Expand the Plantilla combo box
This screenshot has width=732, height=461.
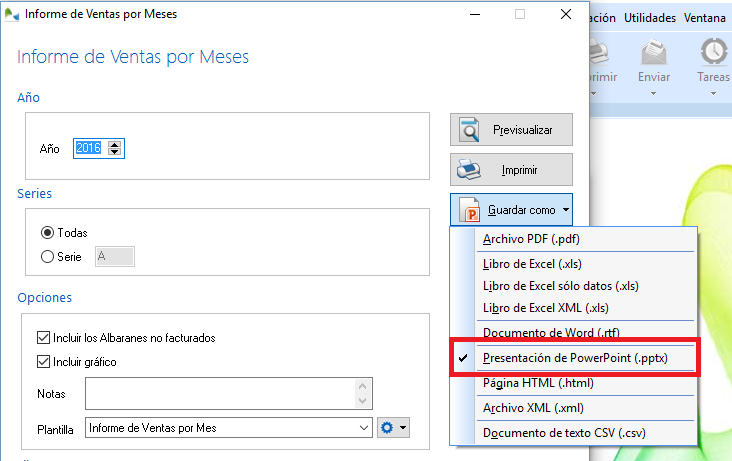[364, 427]
